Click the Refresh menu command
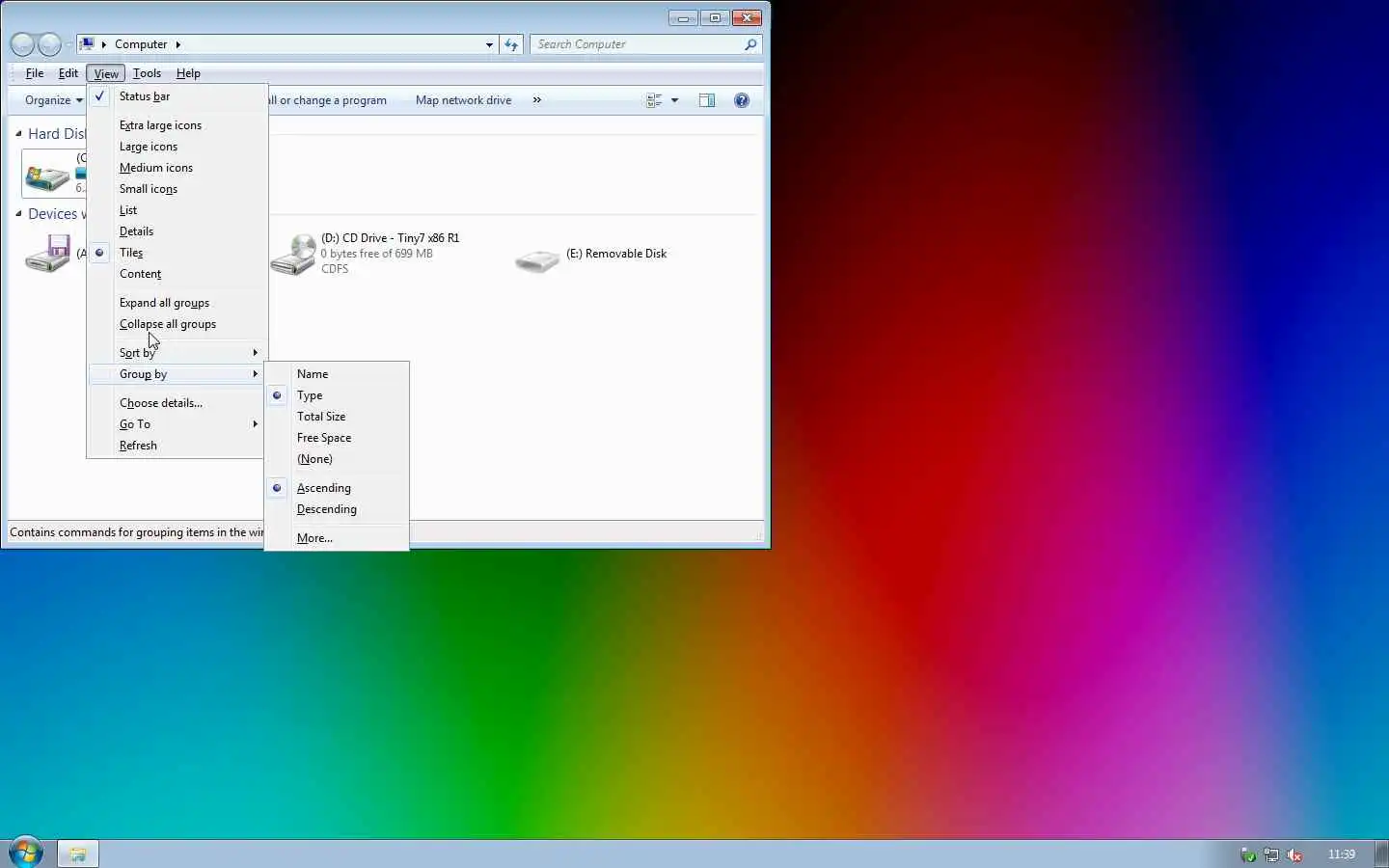Viewport: 1389px width, 868px height. coord(177,446)
